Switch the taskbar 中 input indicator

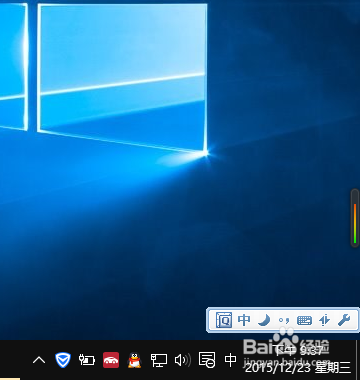(x=230, y=360)
